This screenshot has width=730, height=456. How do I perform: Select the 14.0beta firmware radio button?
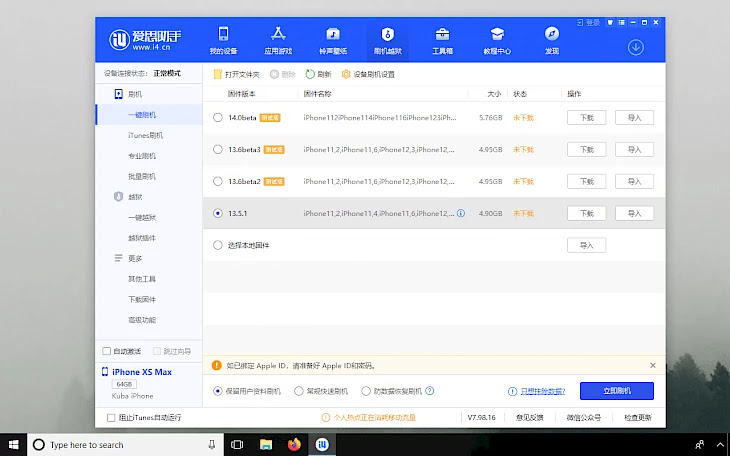tap(218, 118)
